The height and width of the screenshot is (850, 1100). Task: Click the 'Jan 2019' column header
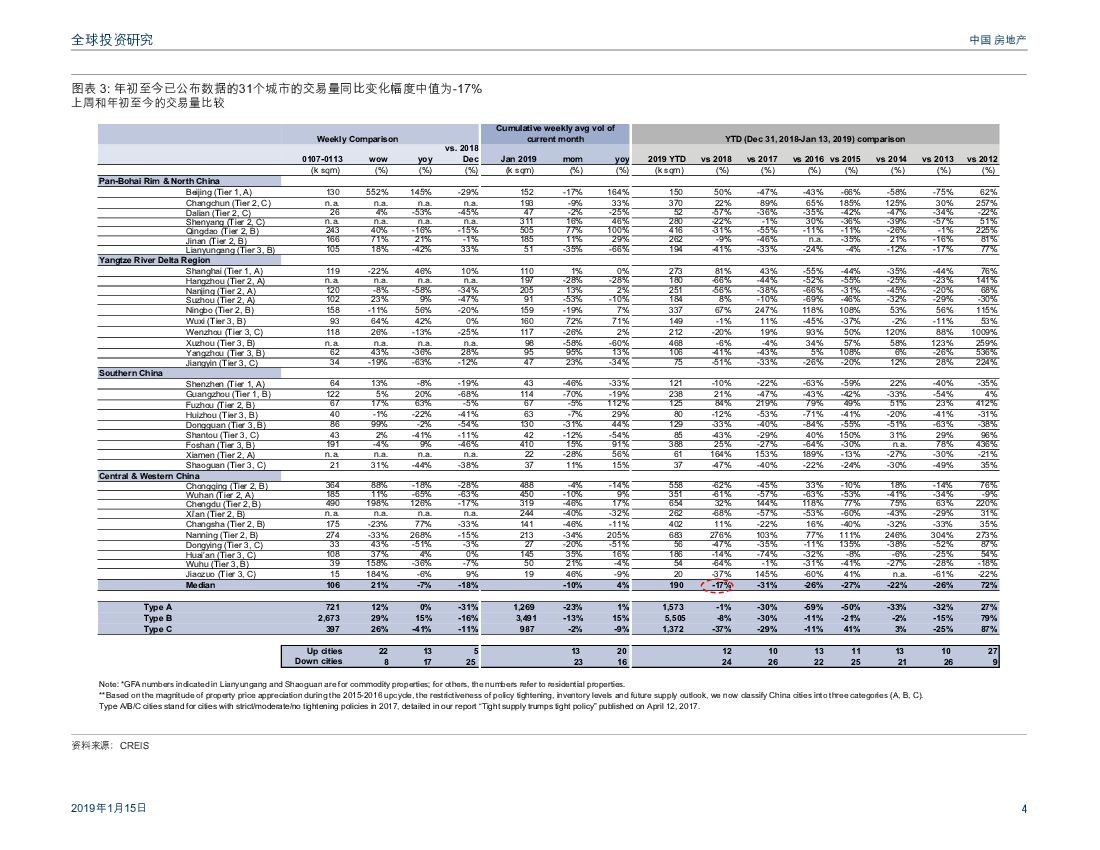coord(518,159)
